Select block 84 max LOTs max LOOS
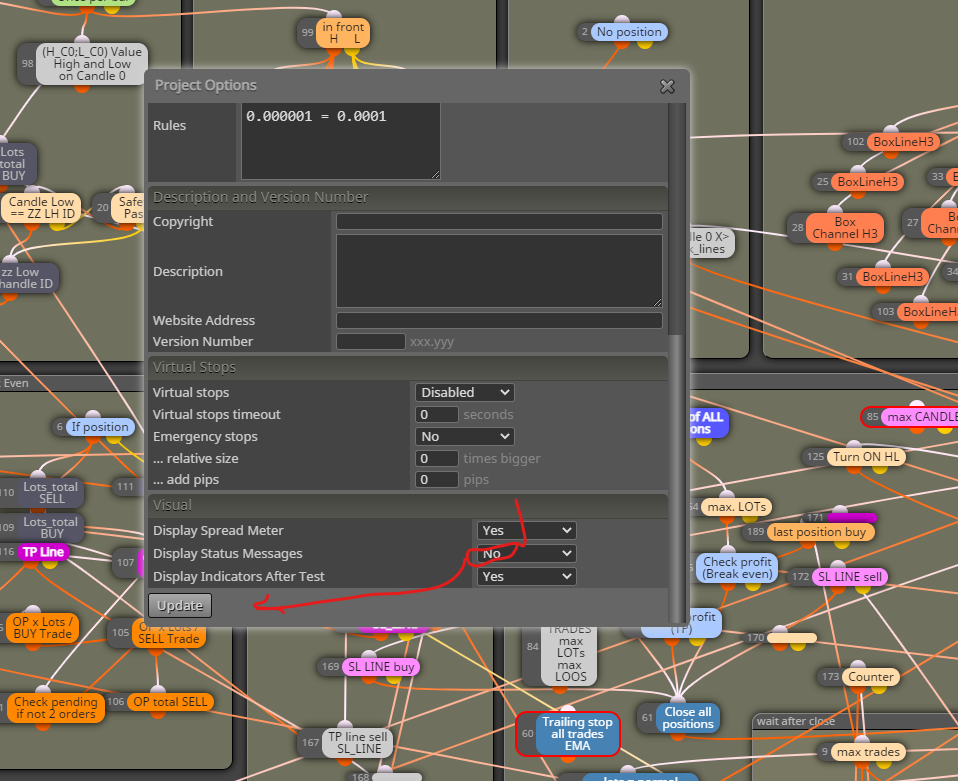 (x=570, y=653)
